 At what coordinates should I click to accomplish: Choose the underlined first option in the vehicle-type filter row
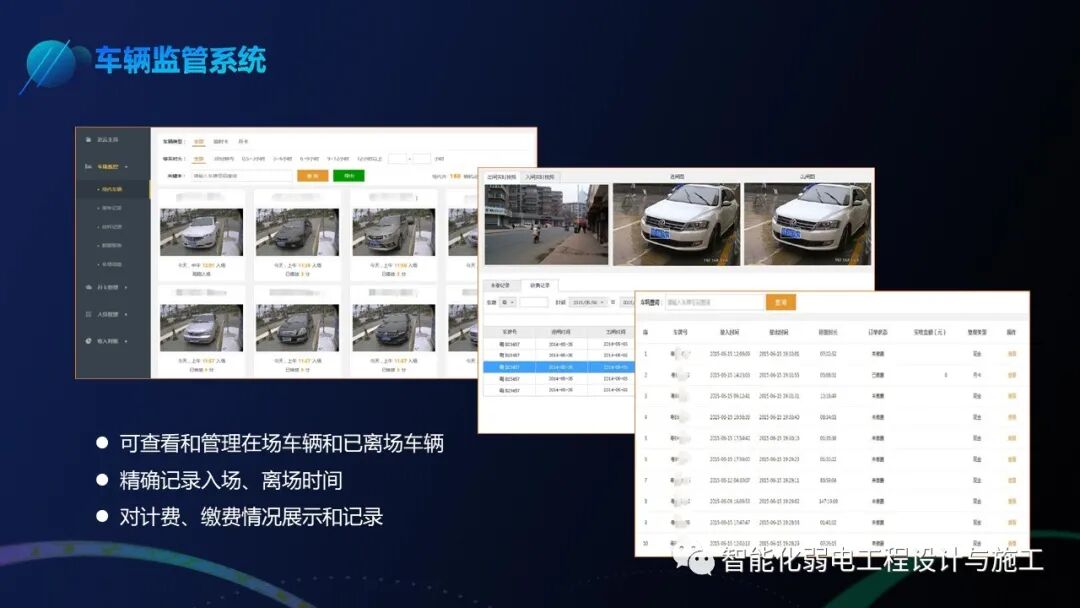pyautogui.click(x=199, y=142)
